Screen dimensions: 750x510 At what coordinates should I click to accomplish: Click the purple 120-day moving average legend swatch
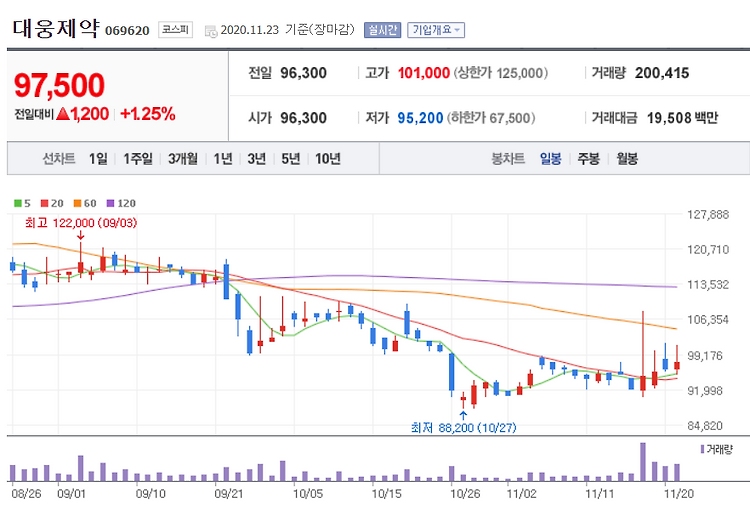[x=110, y=203]
